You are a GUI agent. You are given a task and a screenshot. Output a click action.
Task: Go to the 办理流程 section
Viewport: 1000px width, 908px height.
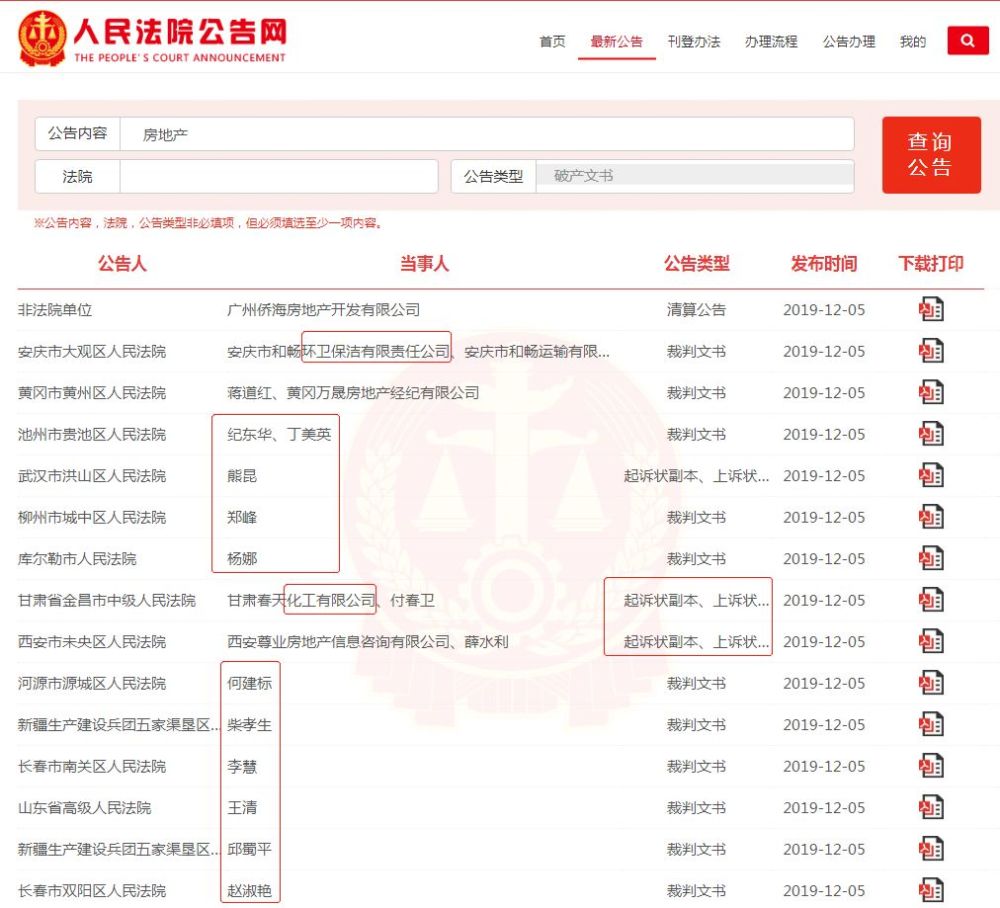pyautogui.click(x=770, y=42)
